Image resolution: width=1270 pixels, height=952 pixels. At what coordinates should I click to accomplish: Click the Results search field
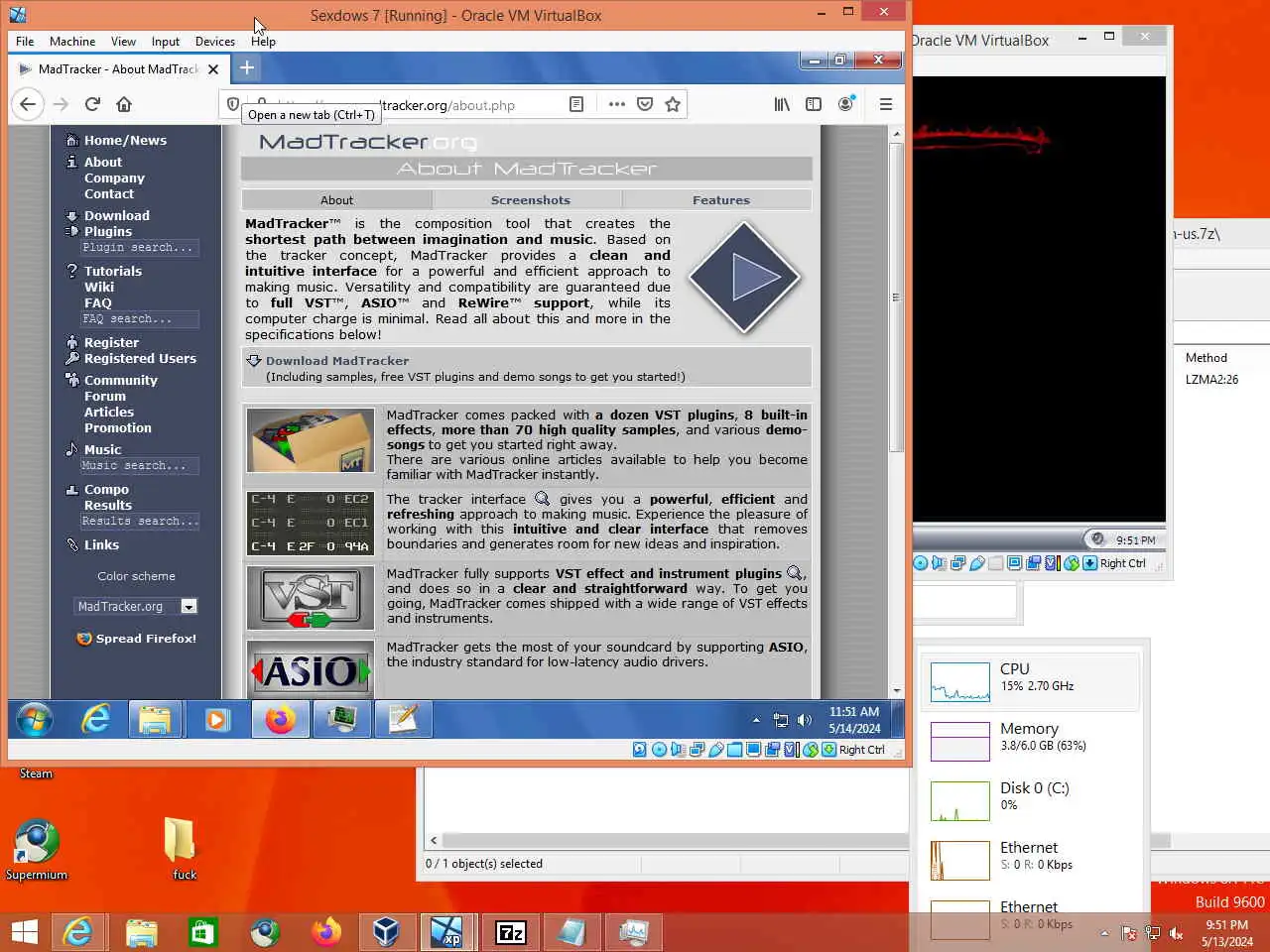[139, 521]
